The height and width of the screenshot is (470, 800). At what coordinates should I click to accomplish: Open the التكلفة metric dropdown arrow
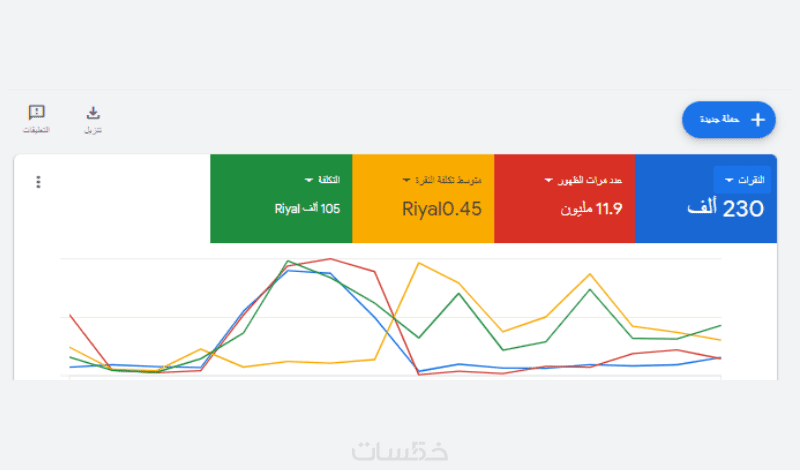coord(309,180)
